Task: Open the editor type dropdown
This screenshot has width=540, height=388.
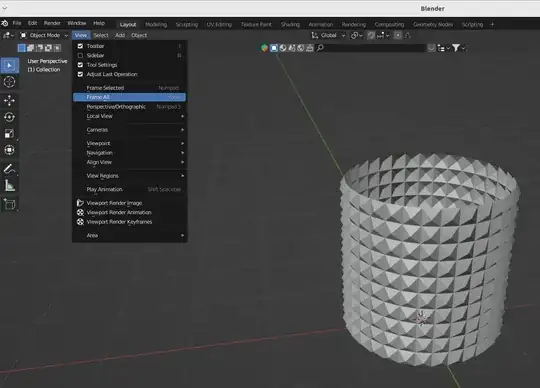Action: coord(8,35)
